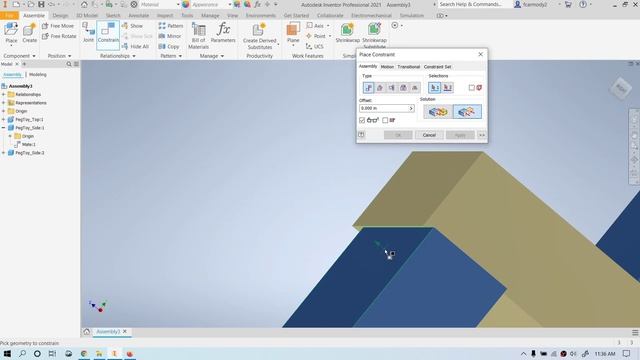Click the Place component tool
Image resolution: width=640 pixels, height=360 pixels.
11,33
